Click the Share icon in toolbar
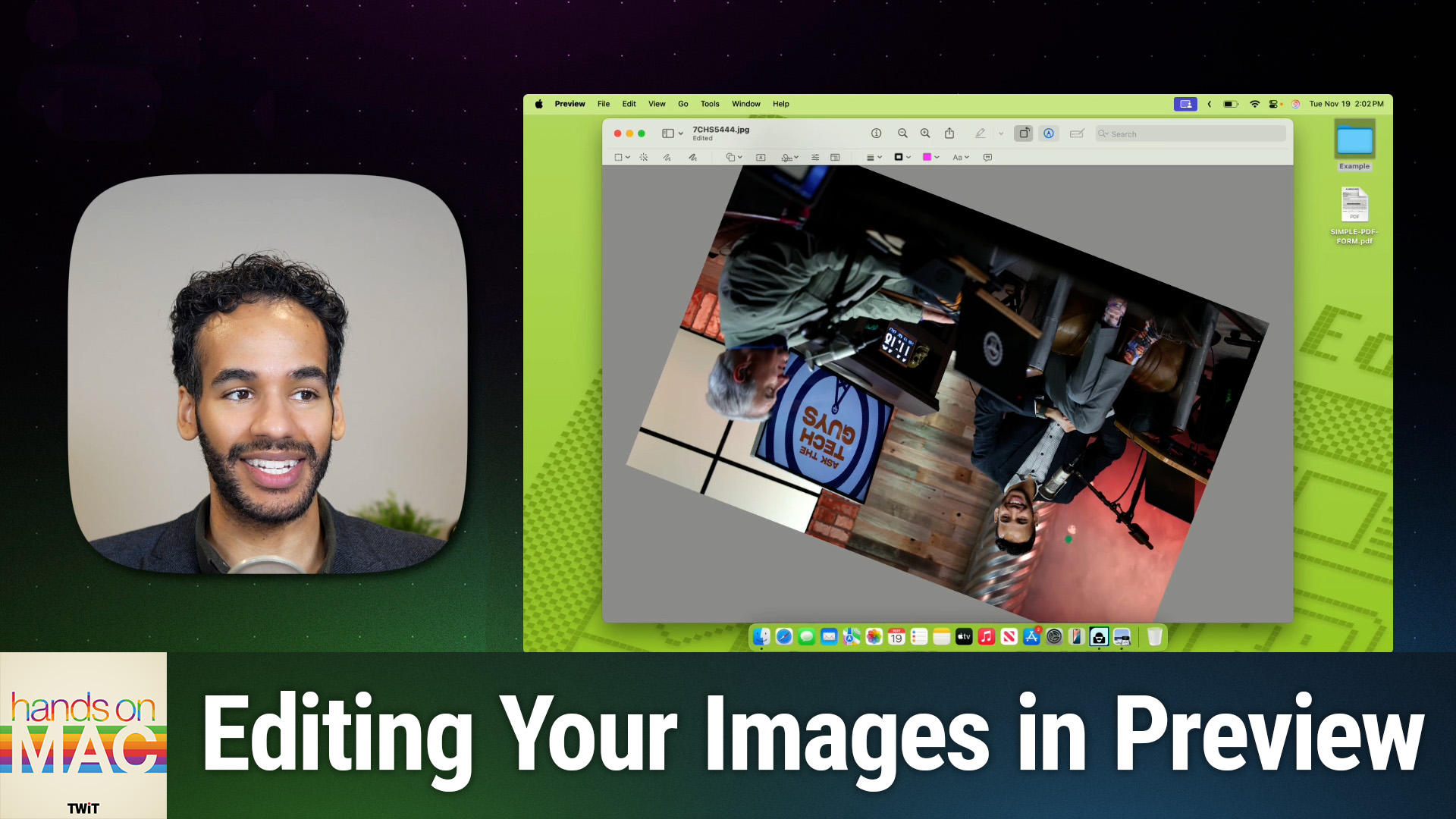The image size is (1456, 819). [949, 133]
